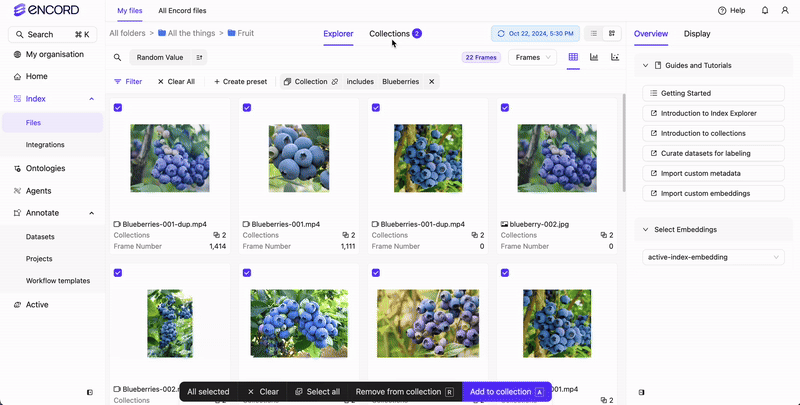Viewport: 800px width, 405px height.
Task: Click Add to collection button
Action: [x=507, y=392]
